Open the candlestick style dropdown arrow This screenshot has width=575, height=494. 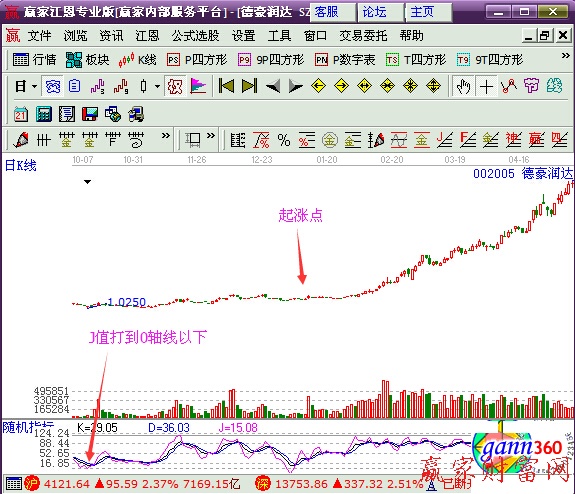point(157,87)
